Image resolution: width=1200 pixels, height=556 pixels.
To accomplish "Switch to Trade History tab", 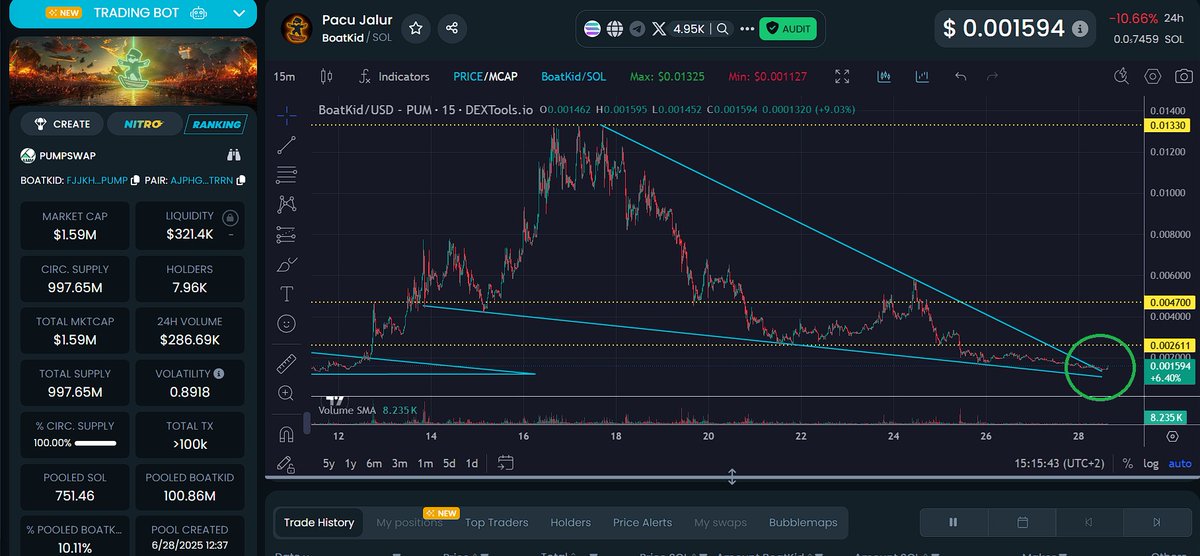I will [319, 522].
